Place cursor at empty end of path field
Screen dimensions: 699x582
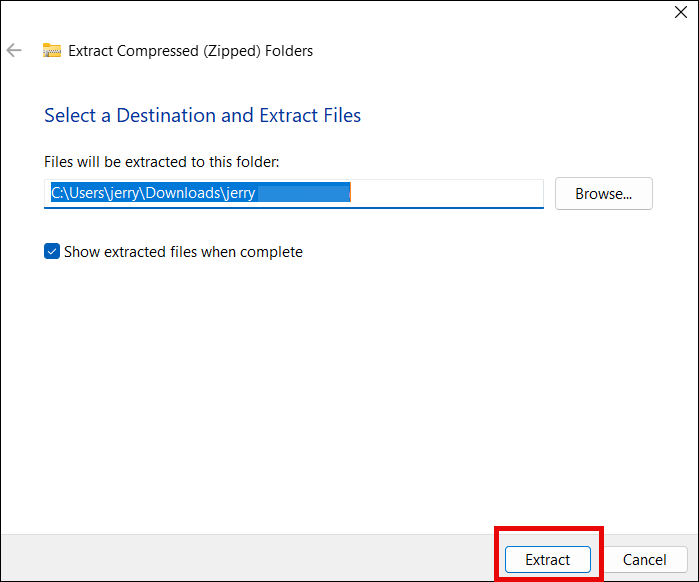[x=450, y=194]
